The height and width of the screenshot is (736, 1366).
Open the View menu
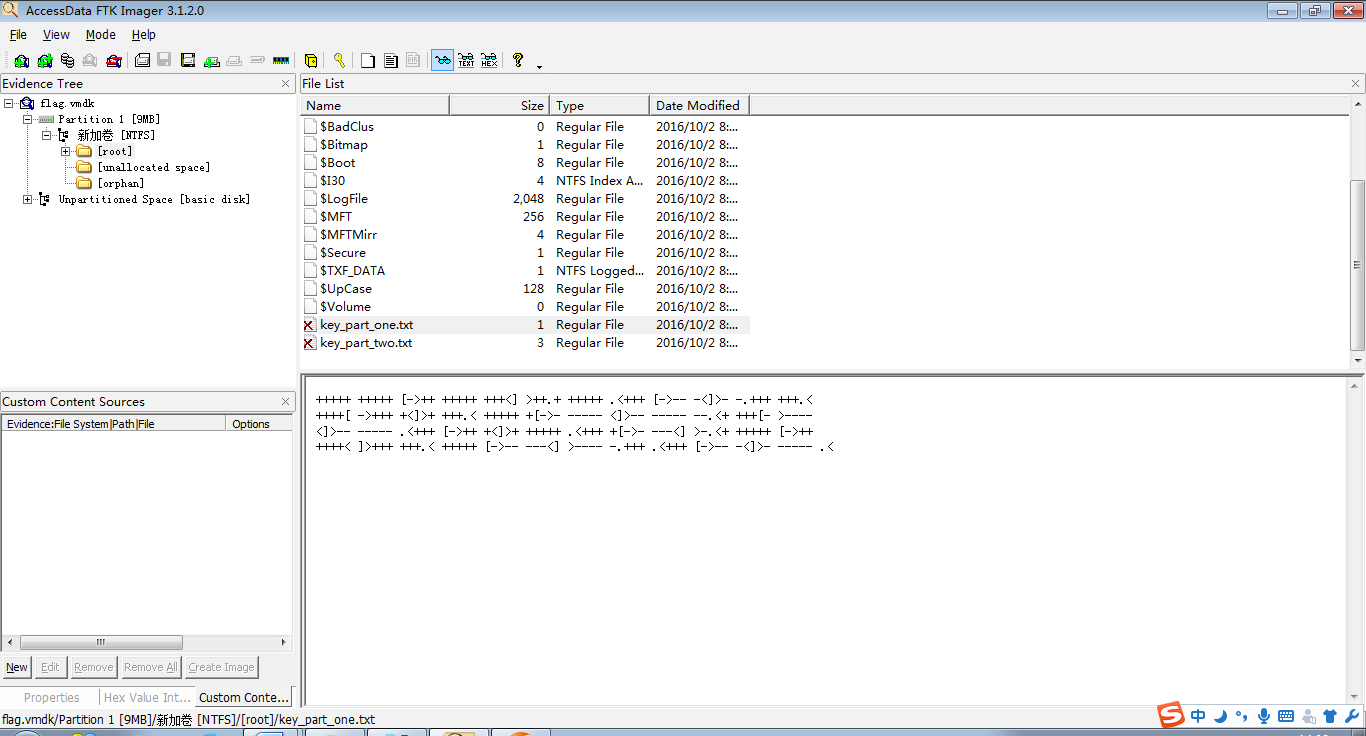click(x=56, y=35)
